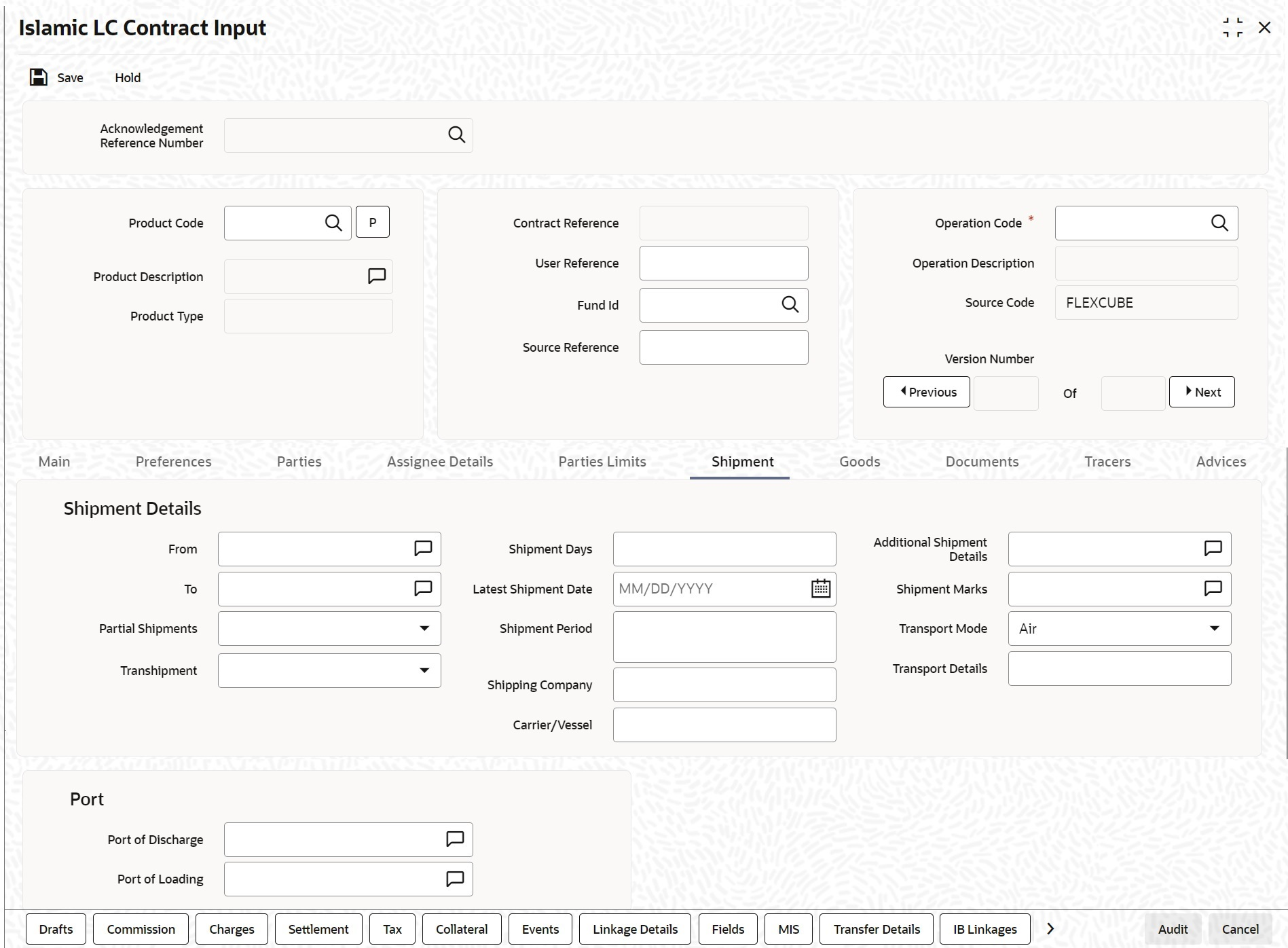
Task: Open Product Code search lookup
Action: point(333,223)
